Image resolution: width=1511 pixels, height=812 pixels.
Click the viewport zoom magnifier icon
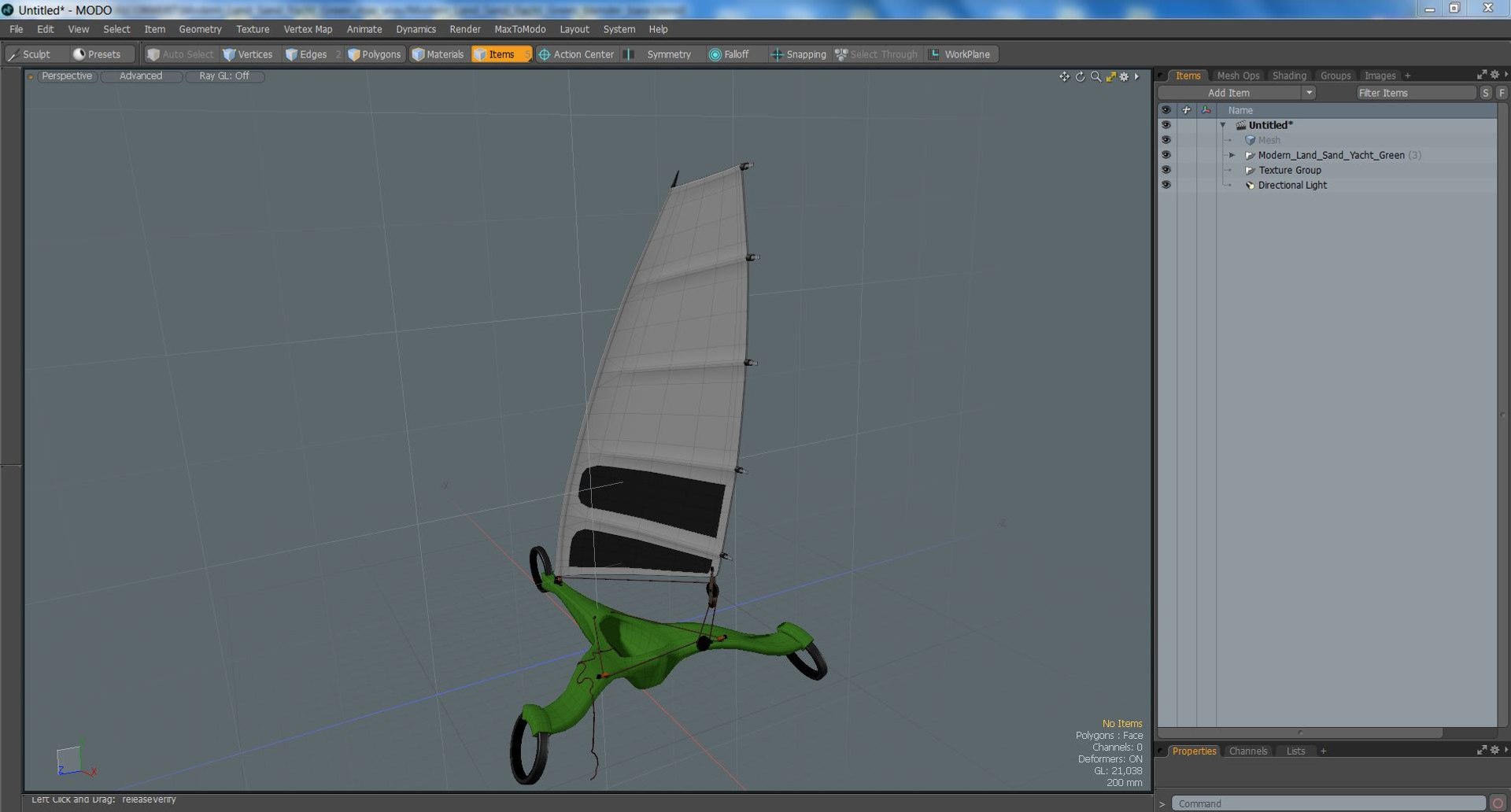(x=1095, y=76)
